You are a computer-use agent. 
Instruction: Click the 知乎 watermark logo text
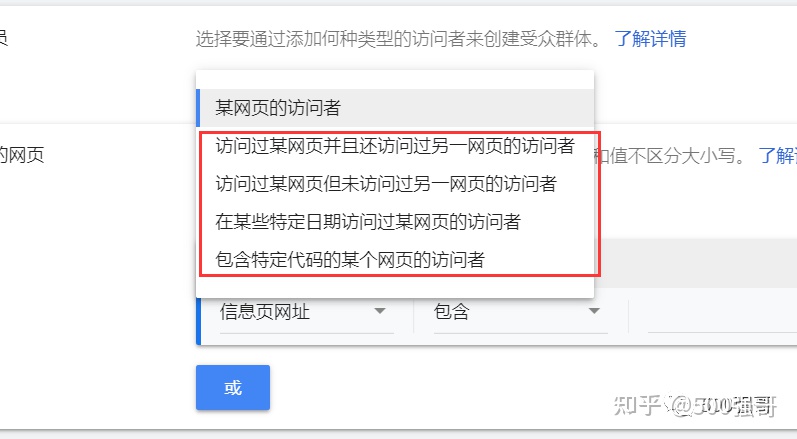tap(637, 405)
